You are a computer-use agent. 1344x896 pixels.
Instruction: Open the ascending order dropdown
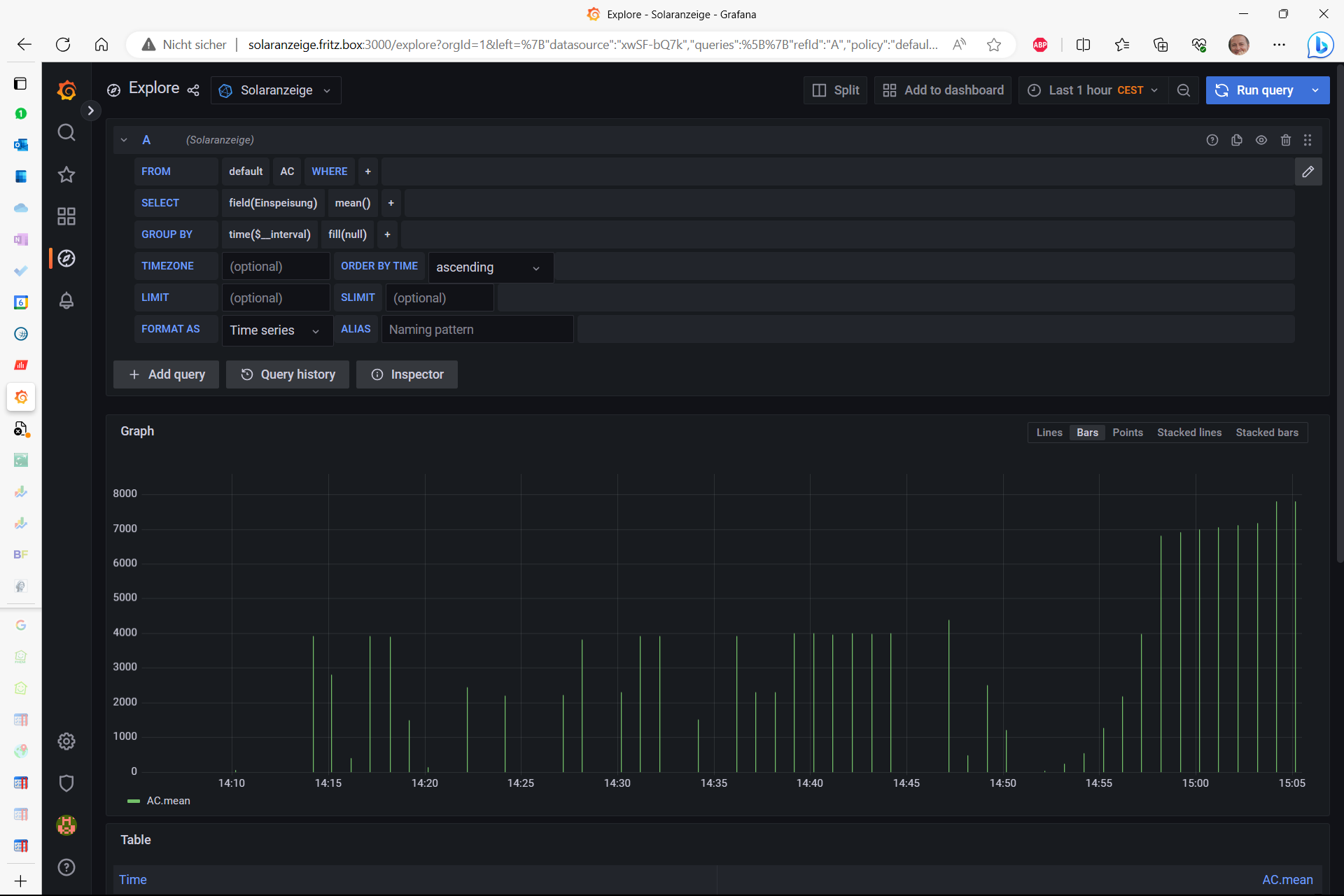pos(490,267)
